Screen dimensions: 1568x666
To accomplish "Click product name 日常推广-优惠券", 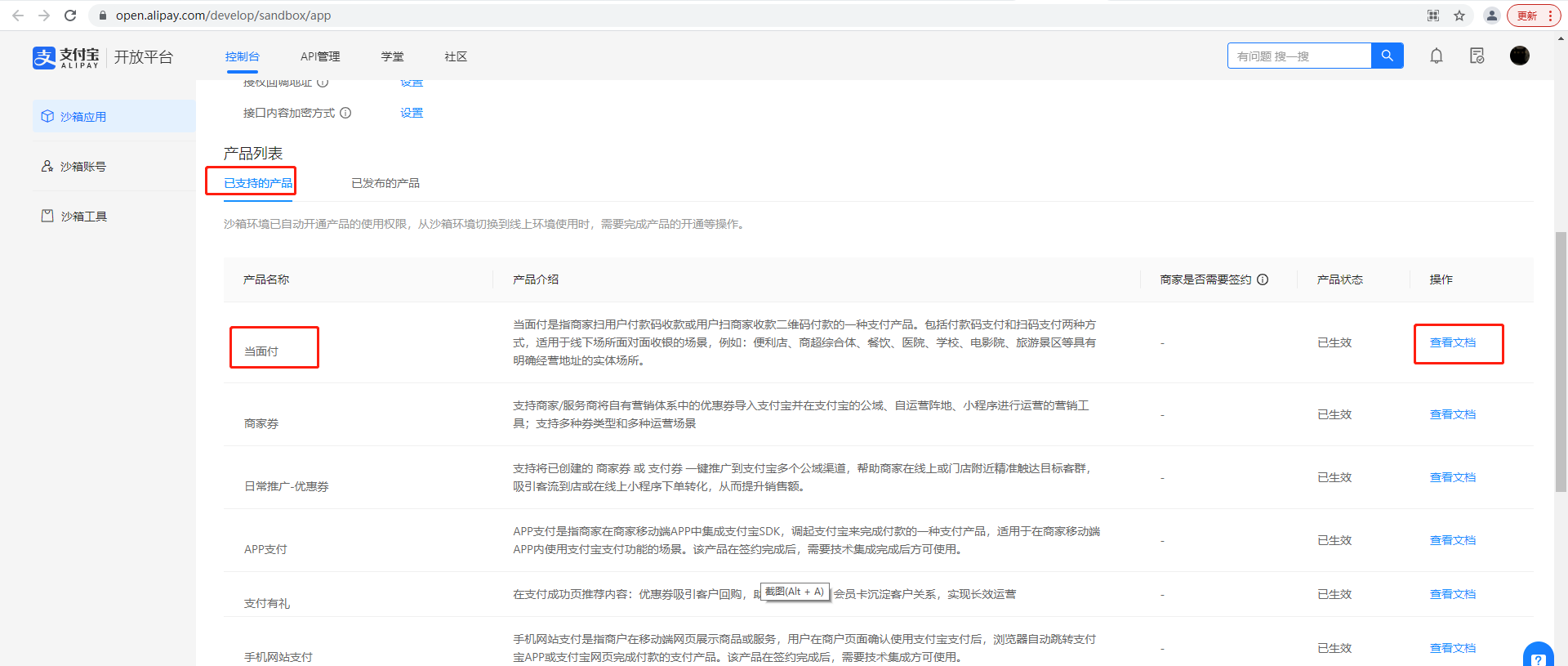I will point(287,486).
